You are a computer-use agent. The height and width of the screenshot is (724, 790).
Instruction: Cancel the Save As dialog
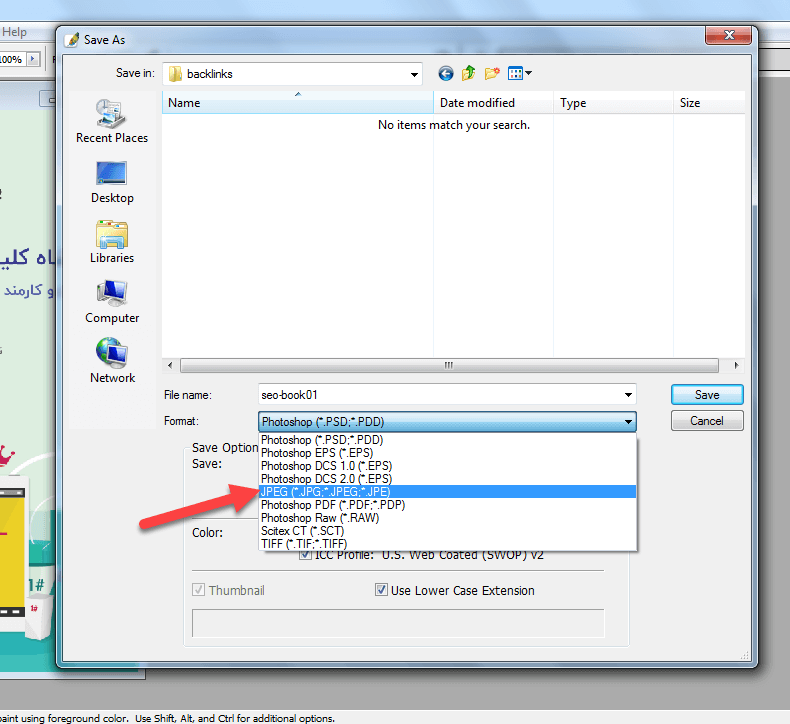[706, 421]
